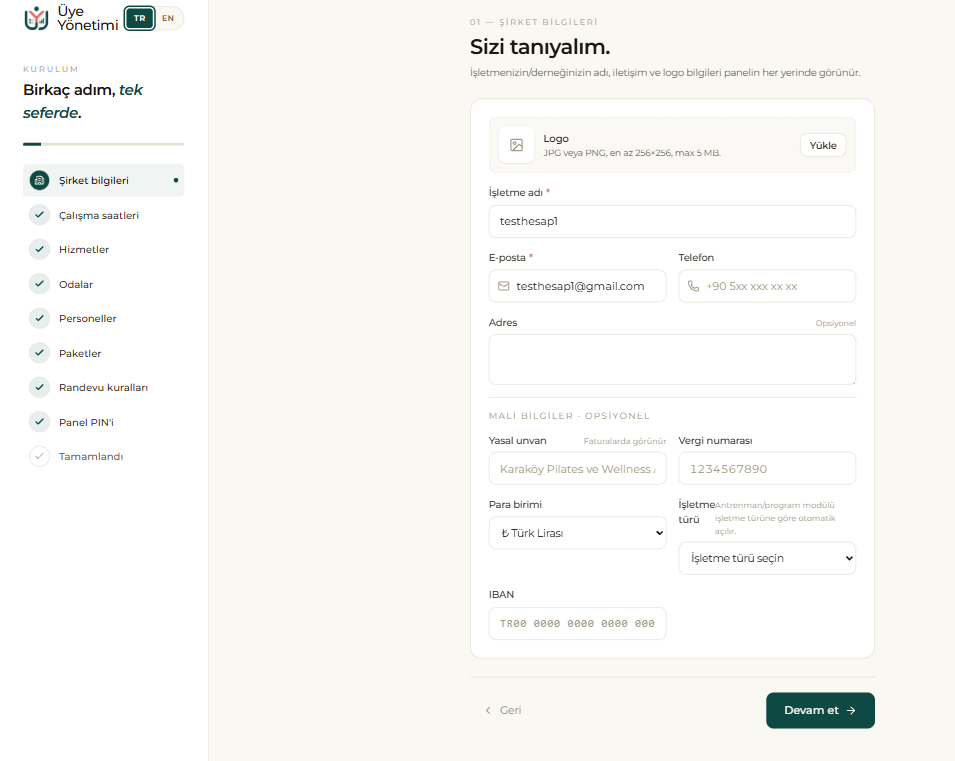Click checkmark icon beside Çalışma saatleri
The image size is (955, 761).
pyautogui.click(x=40, y=215)
